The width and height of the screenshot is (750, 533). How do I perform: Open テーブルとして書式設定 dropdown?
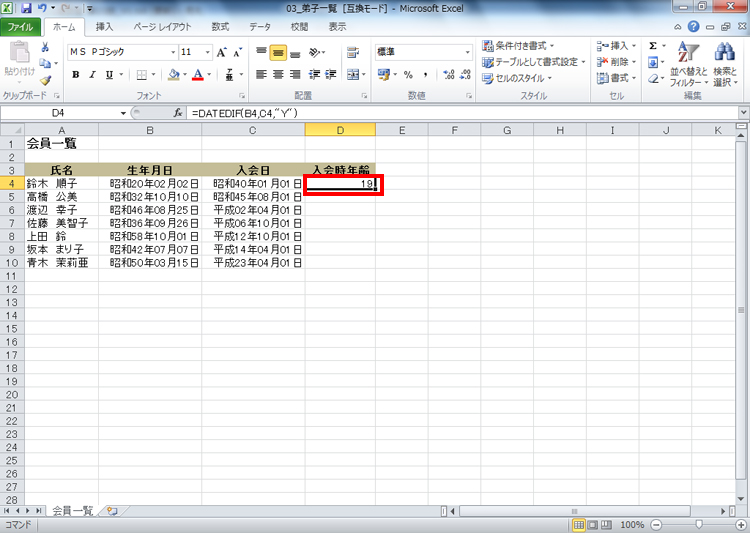click(x=534, y=62)
